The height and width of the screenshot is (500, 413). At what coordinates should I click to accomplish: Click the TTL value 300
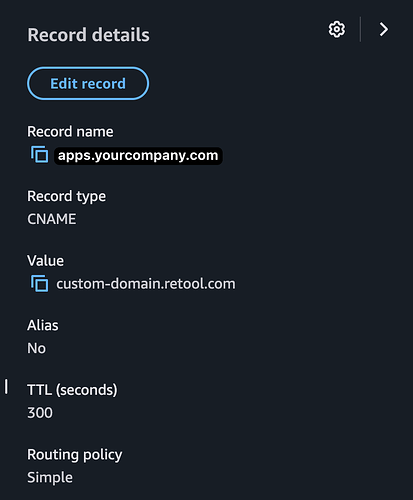click(40, 413)
